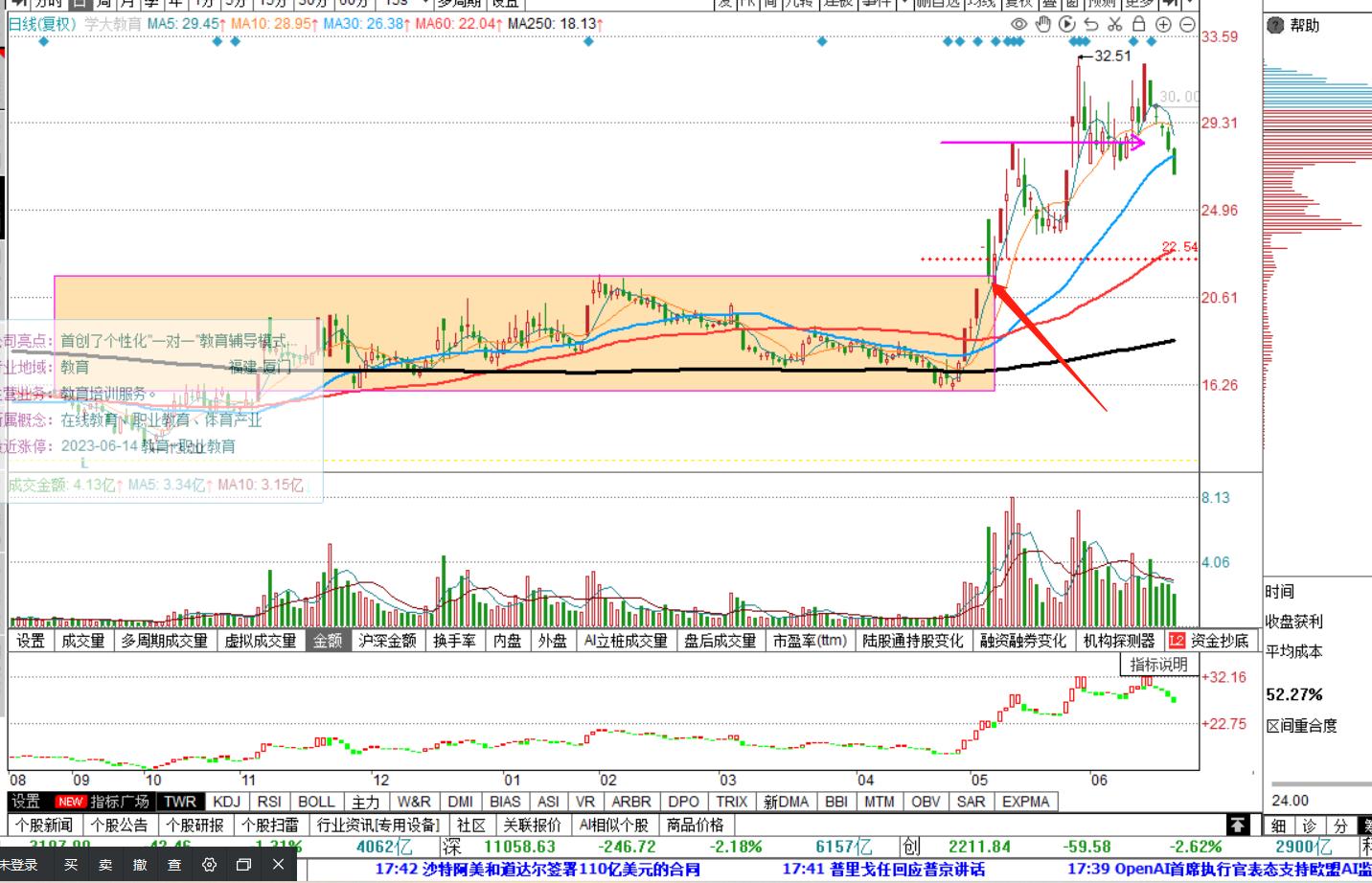
Task: Open 个股新闻 stock news link
Action: (44, 825)
